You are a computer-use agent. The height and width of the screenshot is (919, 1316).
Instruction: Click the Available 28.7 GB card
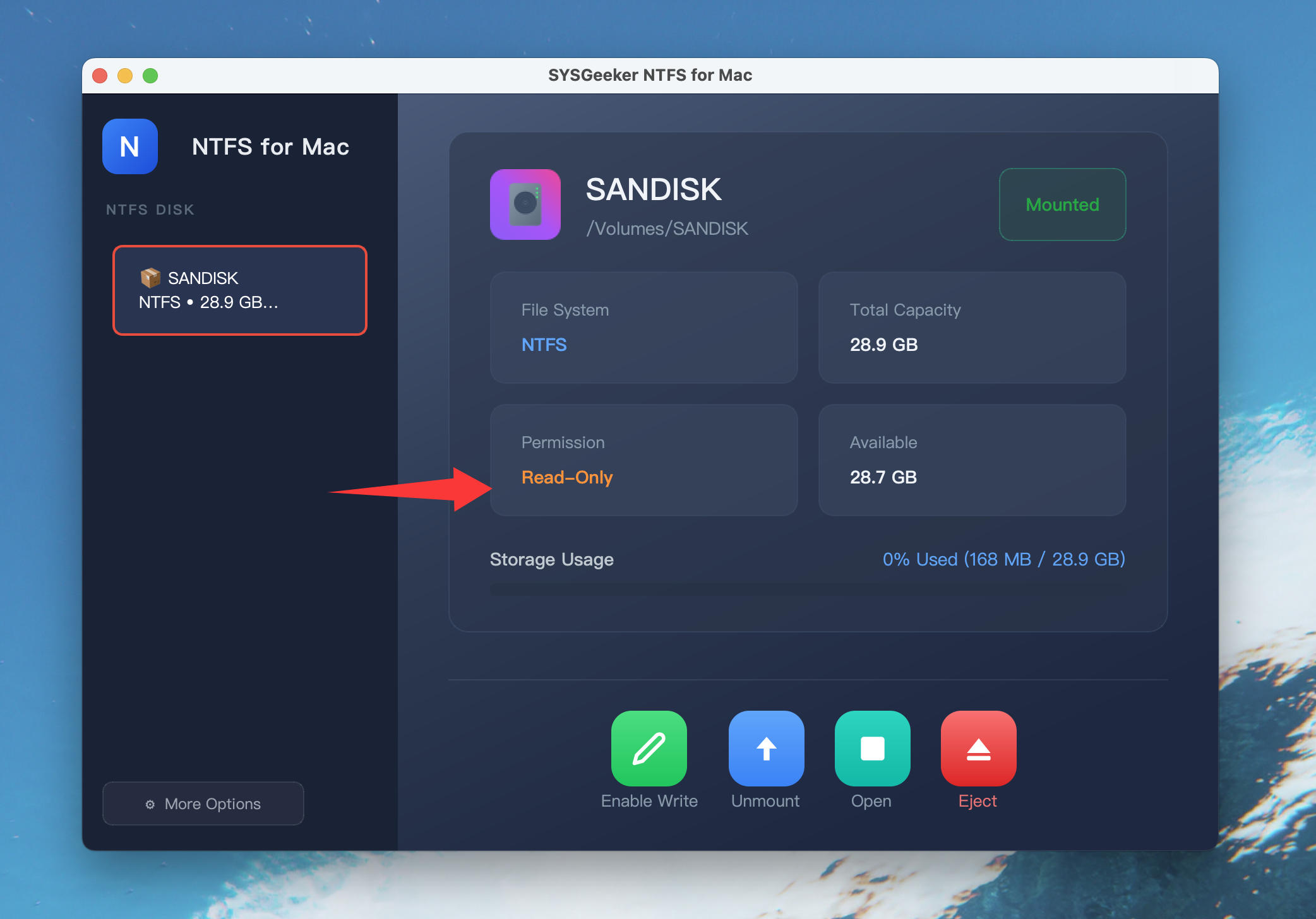[x=972, y=460]
